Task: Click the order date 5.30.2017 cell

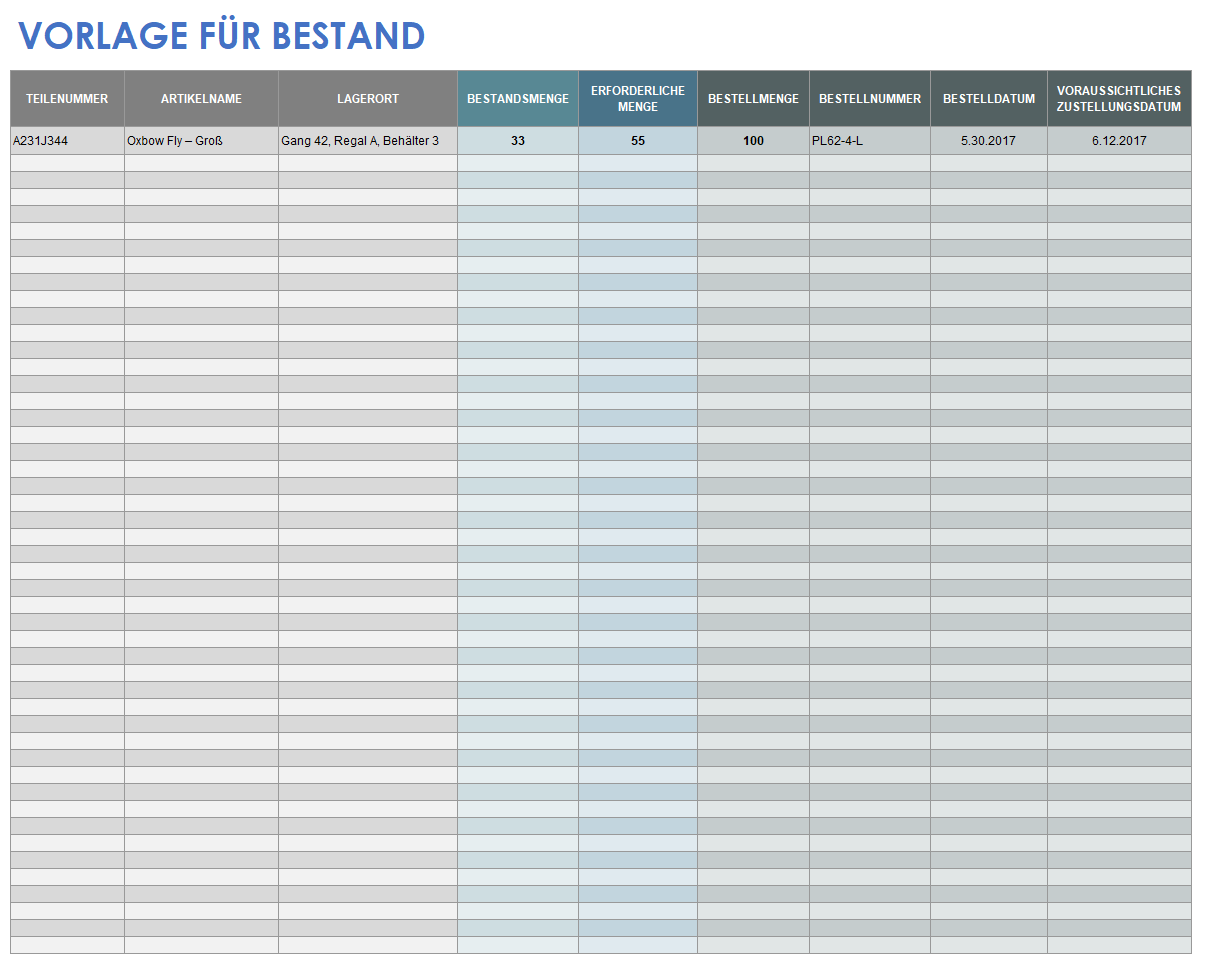Action: (x=988, y=141)
